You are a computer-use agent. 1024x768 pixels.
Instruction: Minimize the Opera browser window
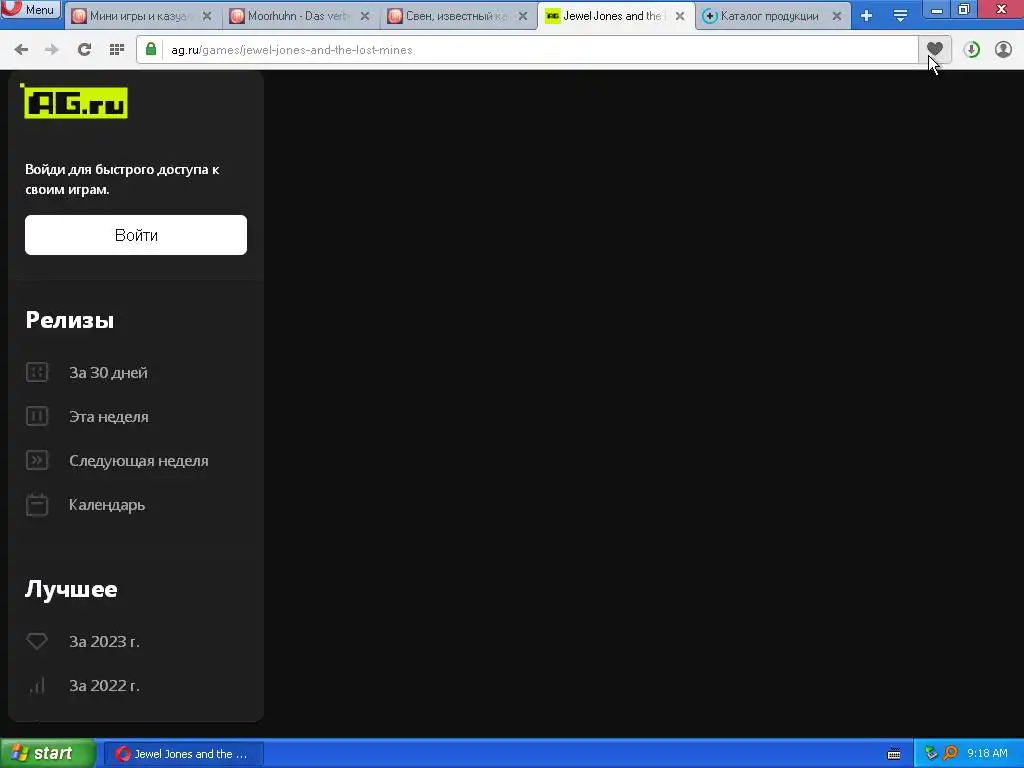tap(936, 9)
